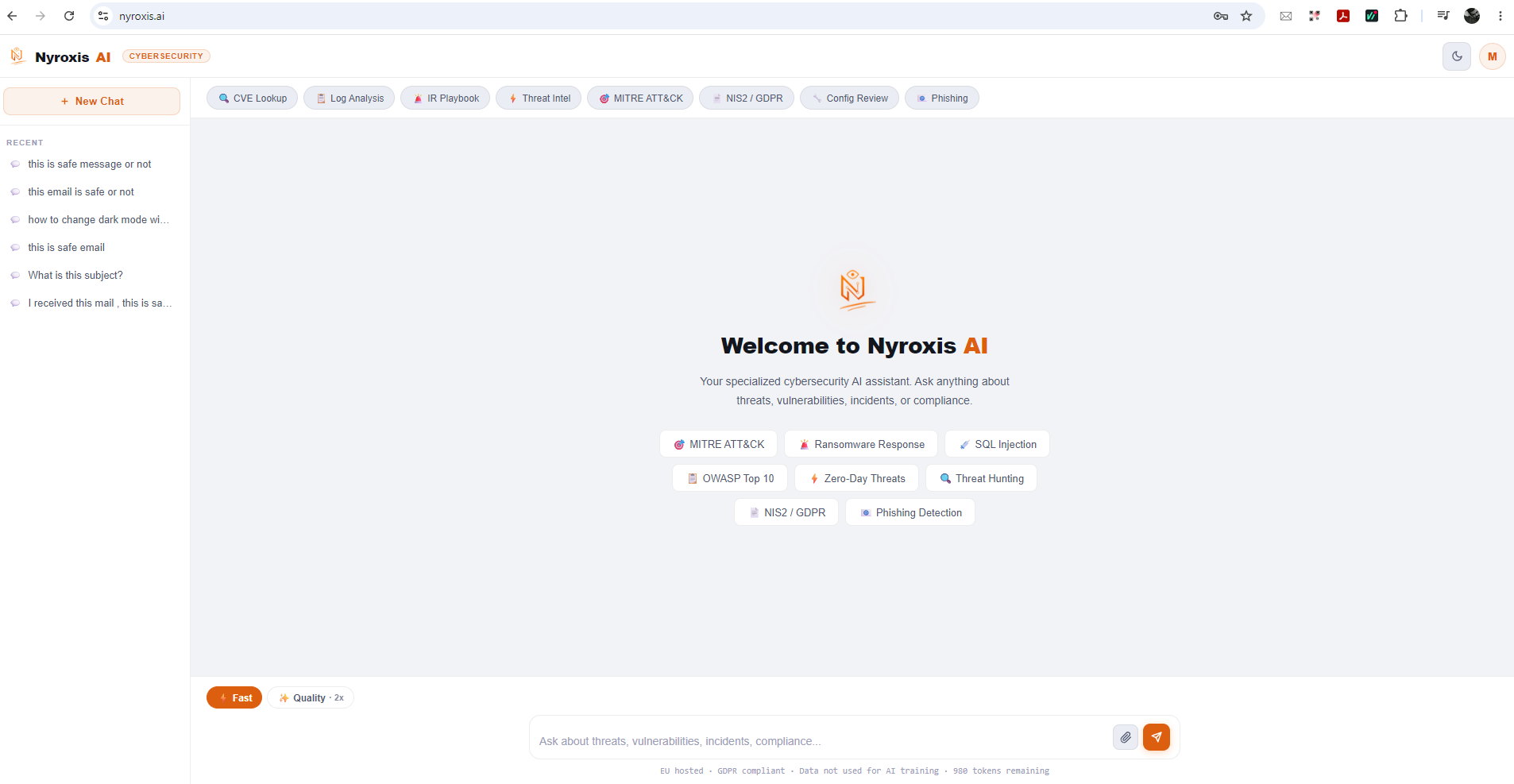
Task: Open the browser Extensions puzzle menu
Action: 1400,16
